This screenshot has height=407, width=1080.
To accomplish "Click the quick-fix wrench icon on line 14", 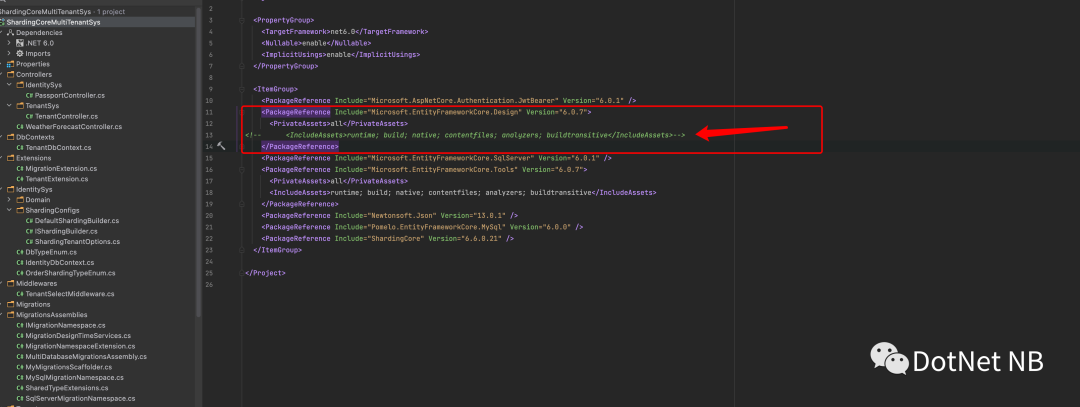I will click(x=221, y=146).
